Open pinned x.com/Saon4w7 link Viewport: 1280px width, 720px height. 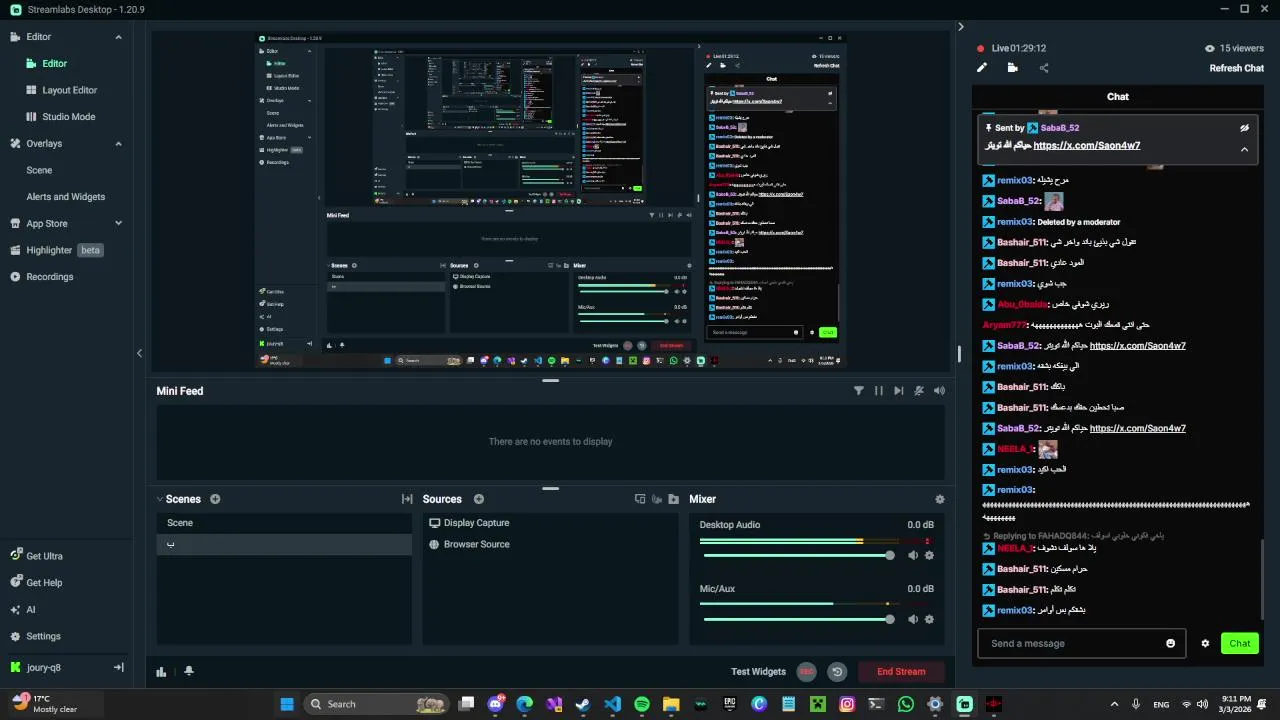[1087, 145]
